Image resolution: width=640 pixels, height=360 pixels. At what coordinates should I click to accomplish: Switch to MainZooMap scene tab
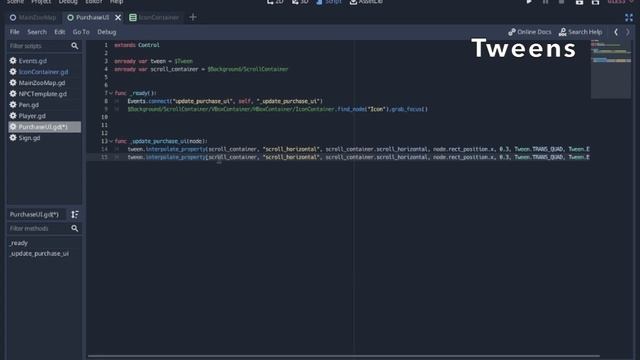tap(33, 18)
